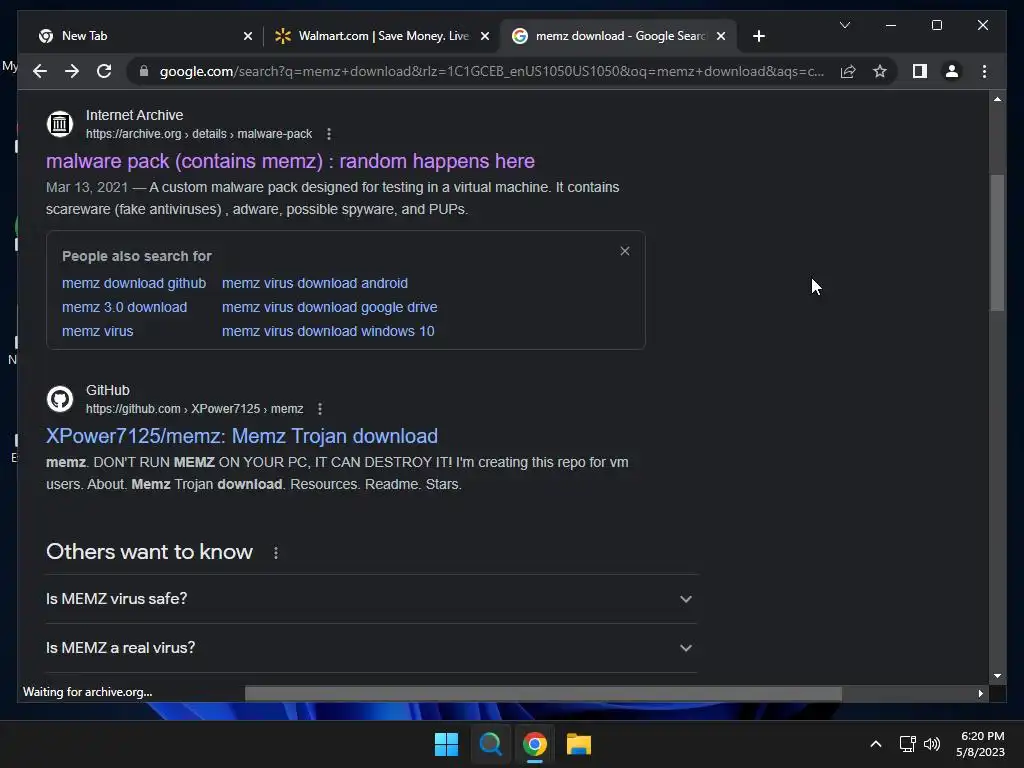This screenshot has width=1024, height=768.
Task: Open a new tab with plus button
Action: (758, 36)
